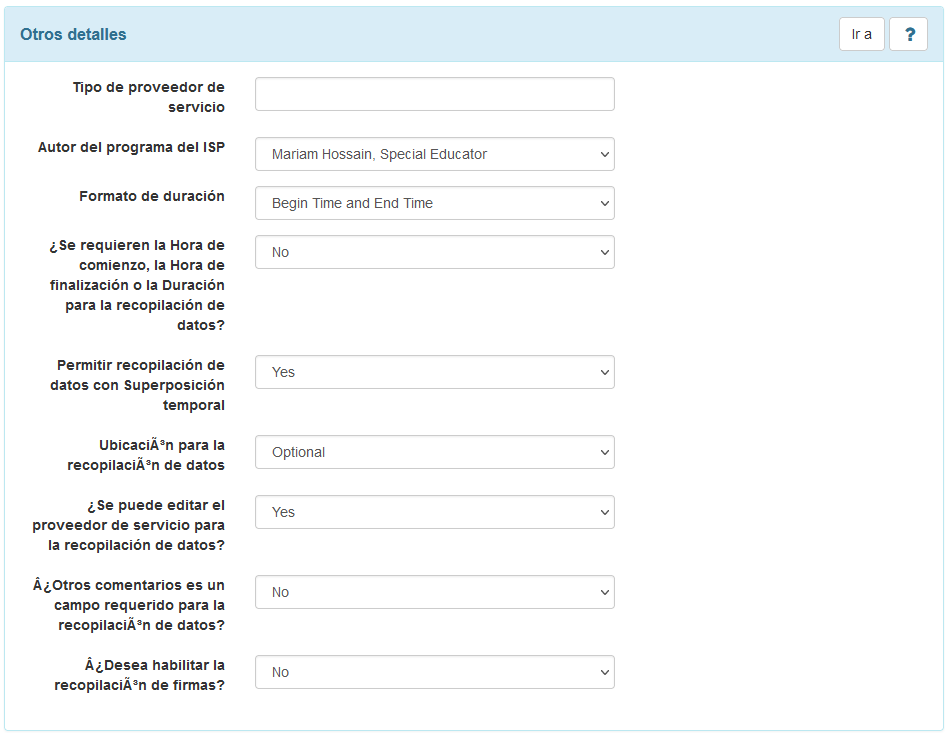Open the 'Ir a' menu button
This screenshot has height=736, width=945.
tap(861, 34)
